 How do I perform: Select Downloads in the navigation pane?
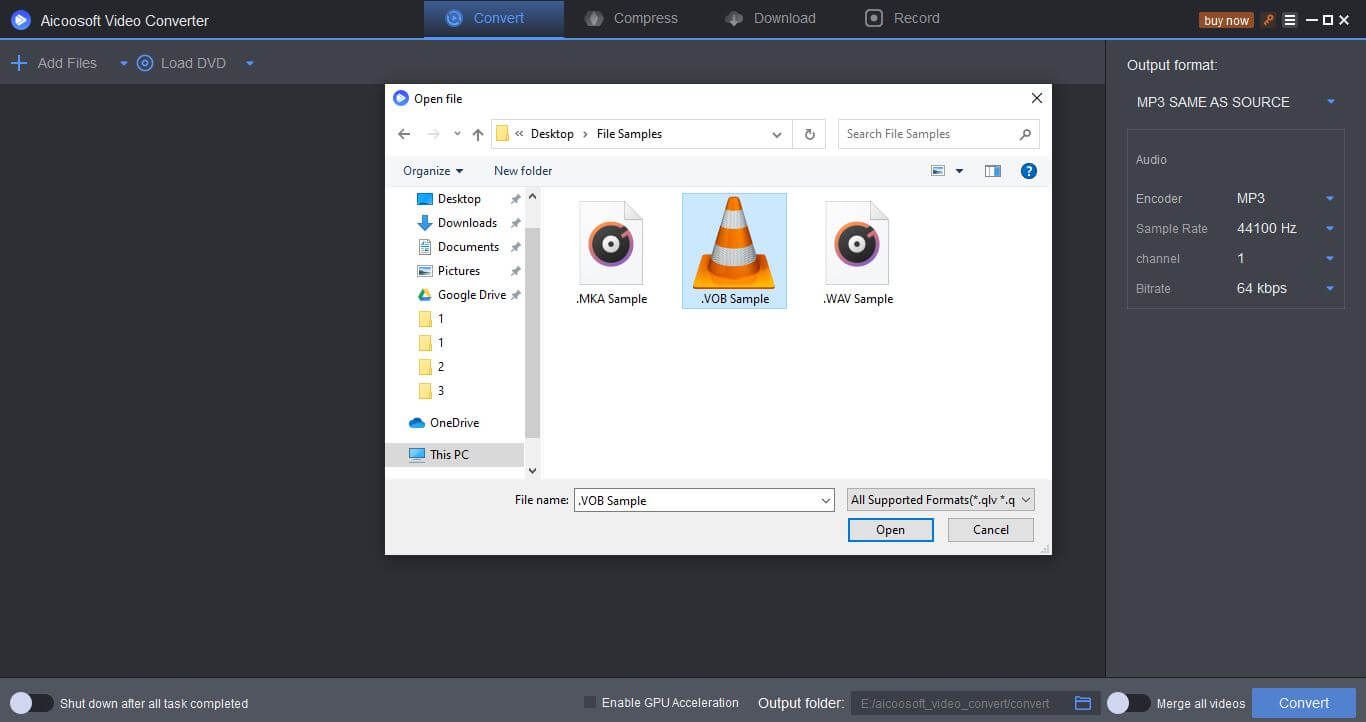coord(467,223)
